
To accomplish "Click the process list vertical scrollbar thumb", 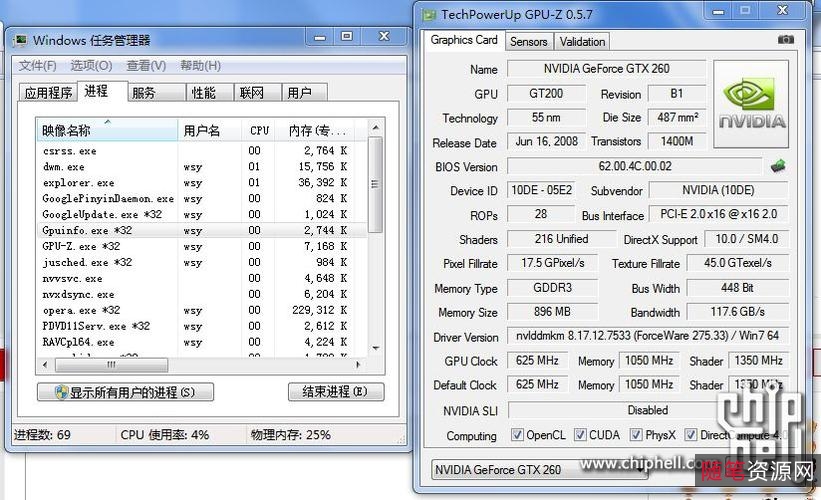I will pyautogui.click(x=375, y=184).
